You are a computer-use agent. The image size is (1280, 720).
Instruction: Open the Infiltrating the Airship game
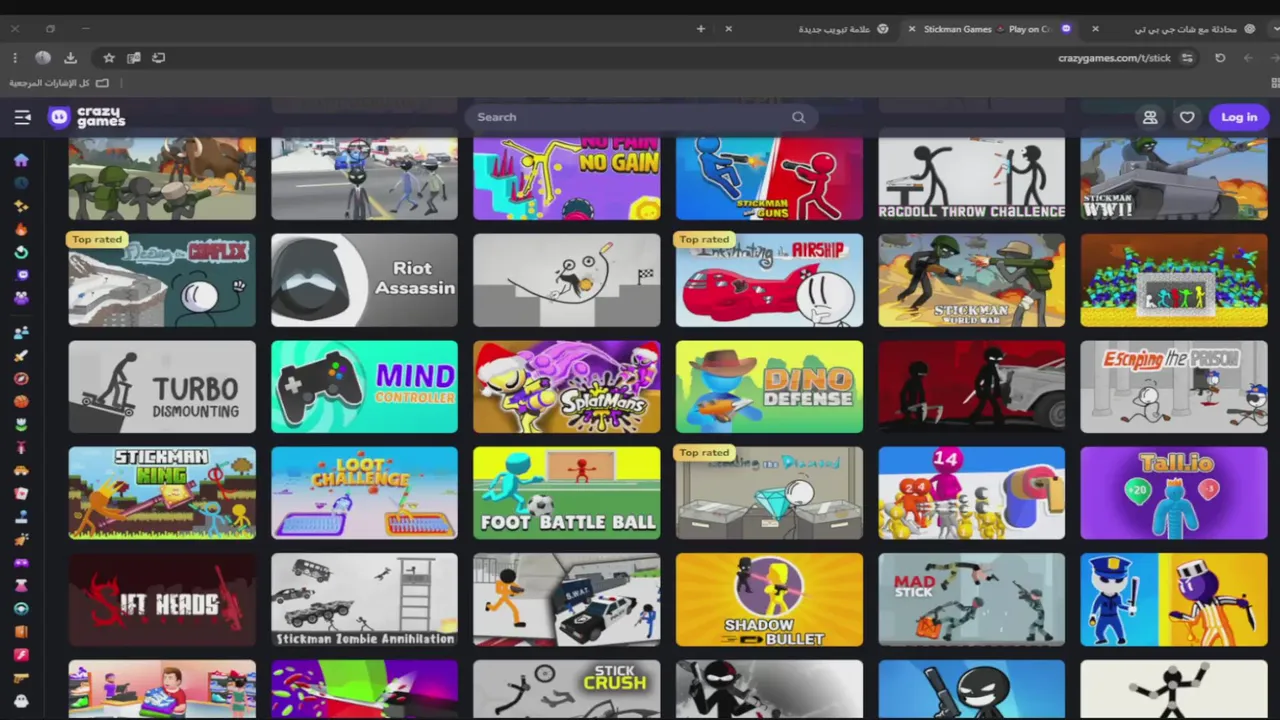point(769,280)
